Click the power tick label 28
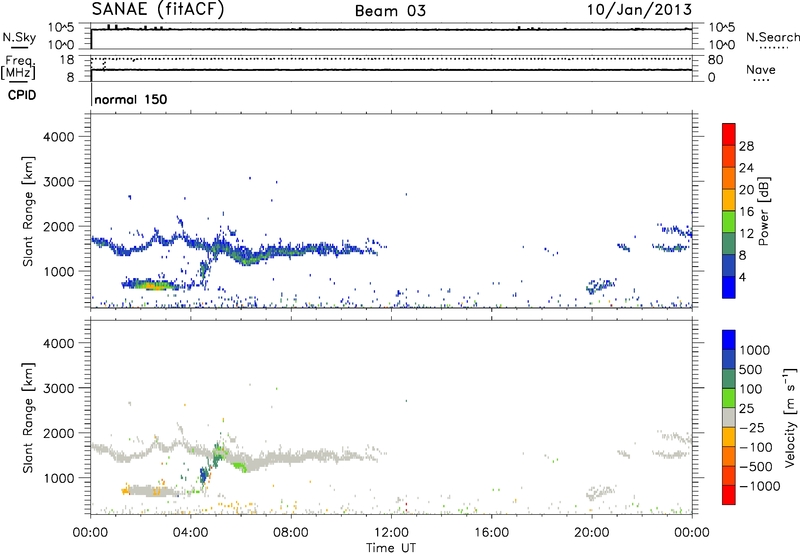 [746, 146]
